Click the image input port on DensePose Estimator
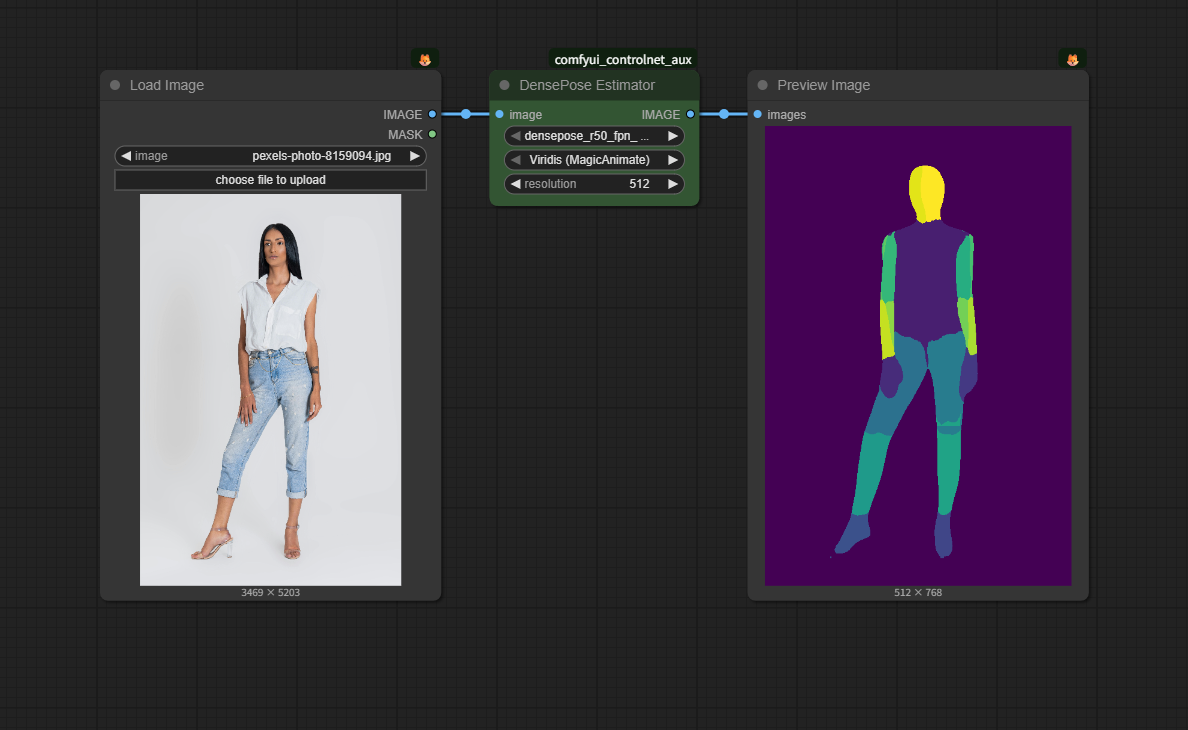The image size is (1188, 730). (x=499, y=115)
